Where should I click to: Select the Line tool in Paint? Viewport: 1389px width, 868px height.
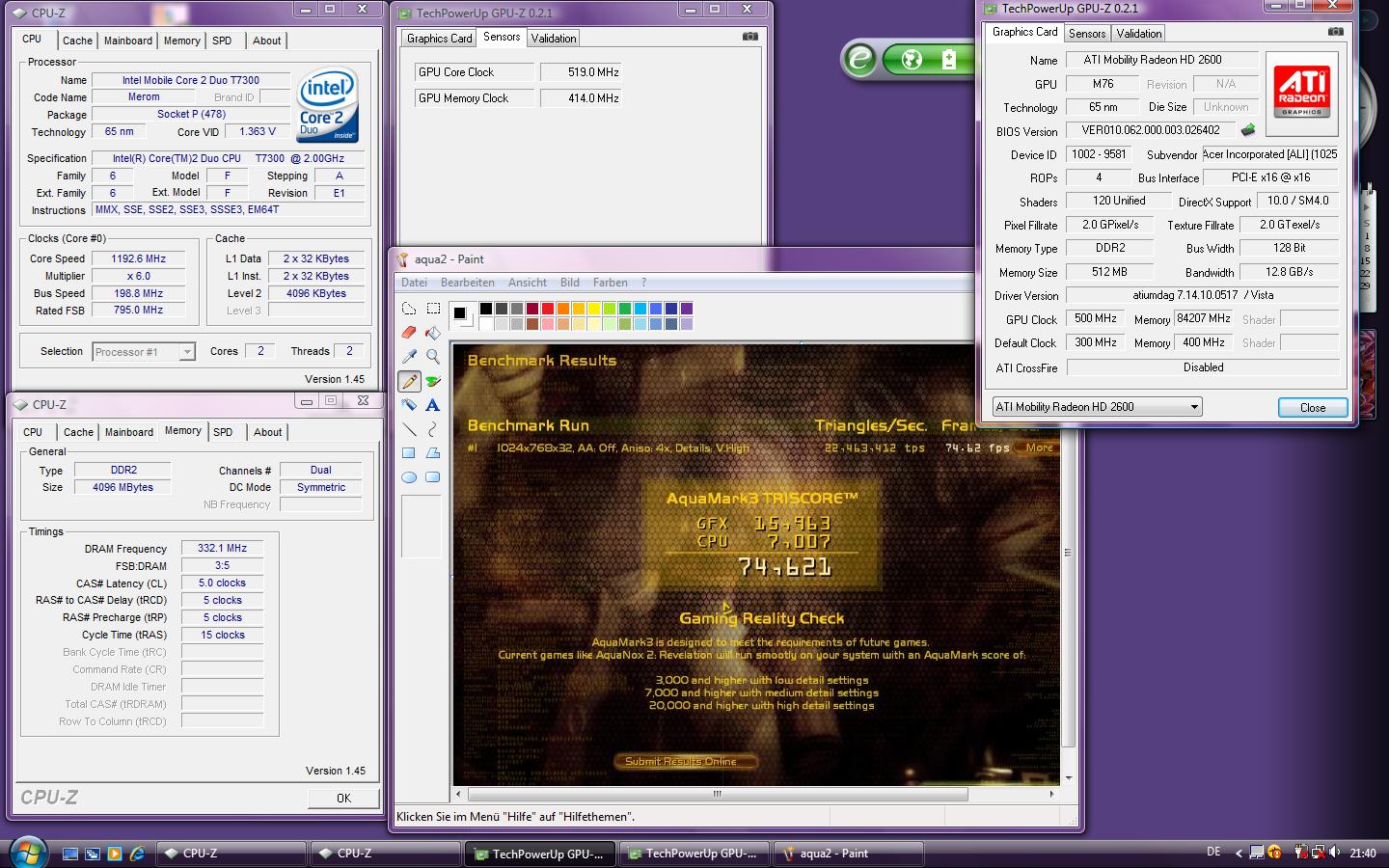tap(409, 429)
